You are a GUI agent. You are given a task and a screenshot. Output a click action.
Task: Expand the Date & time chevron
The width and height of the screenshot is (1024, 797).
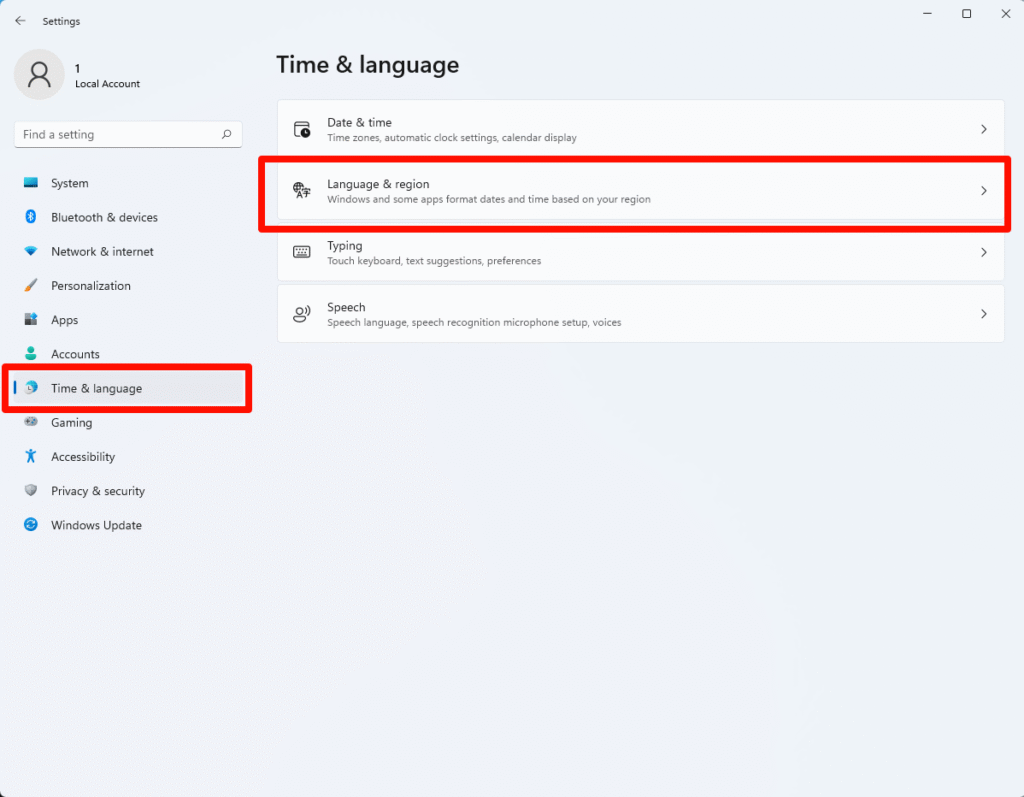(983, 128)
